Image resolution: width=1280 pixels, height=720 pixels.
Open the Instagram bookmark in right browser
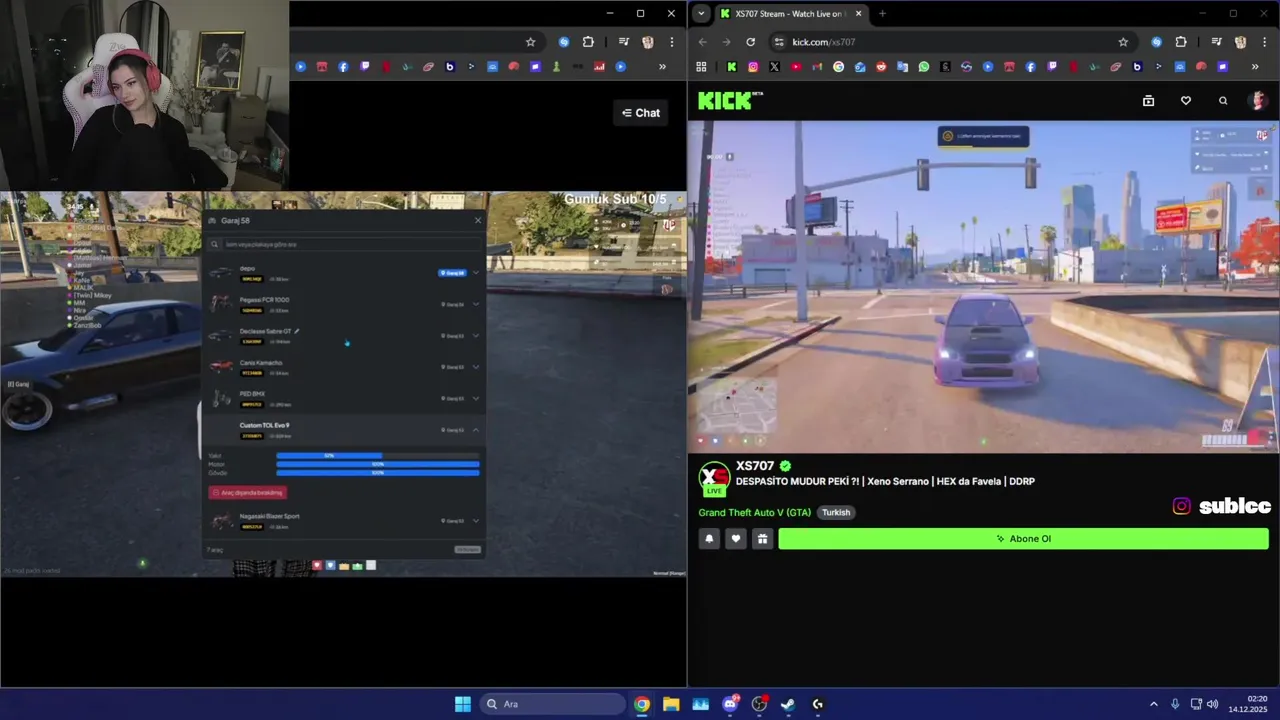click(753, 67)
